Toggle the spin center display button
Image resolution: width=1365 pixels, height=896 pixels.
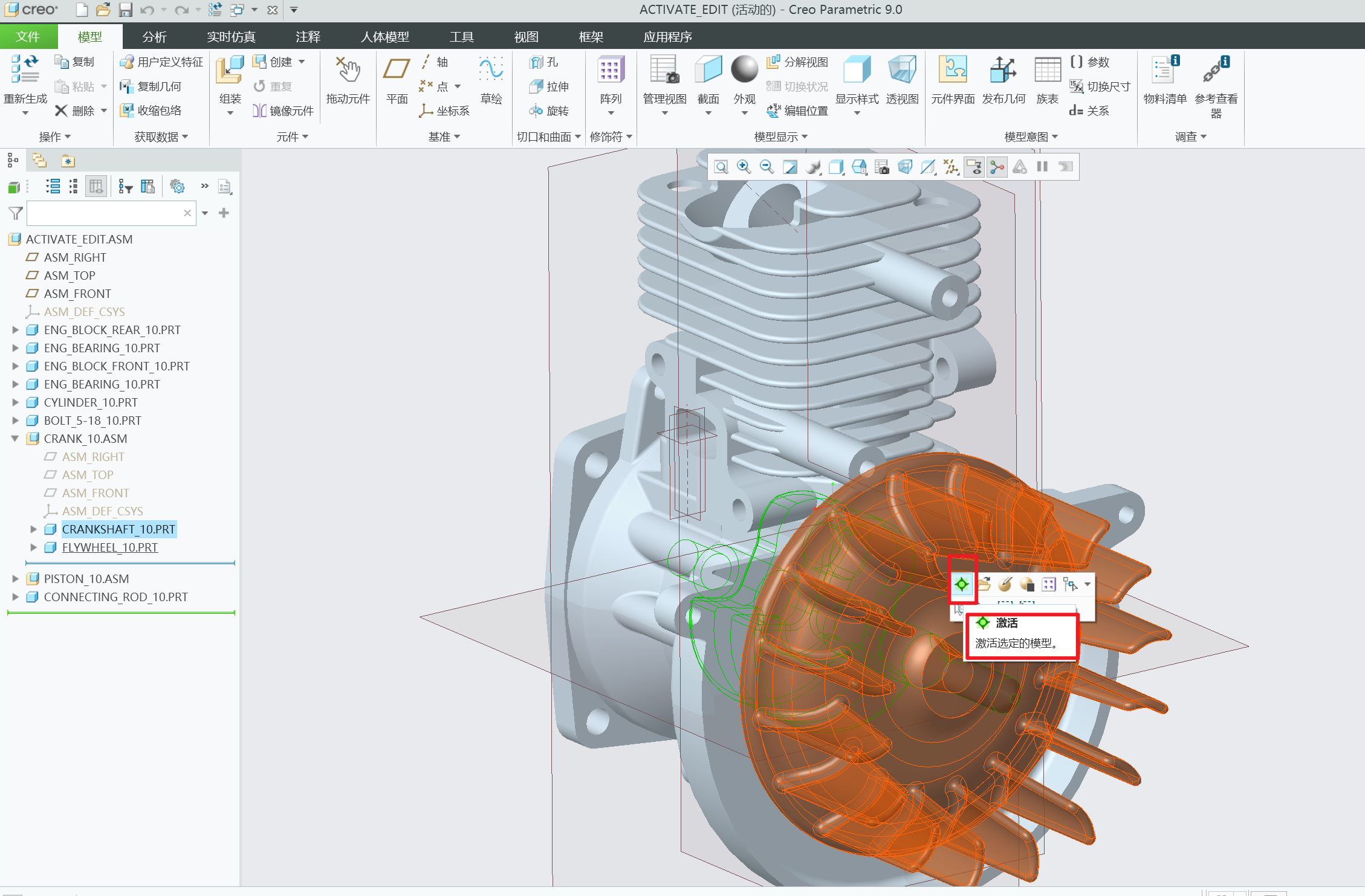[x=997, y=167]
